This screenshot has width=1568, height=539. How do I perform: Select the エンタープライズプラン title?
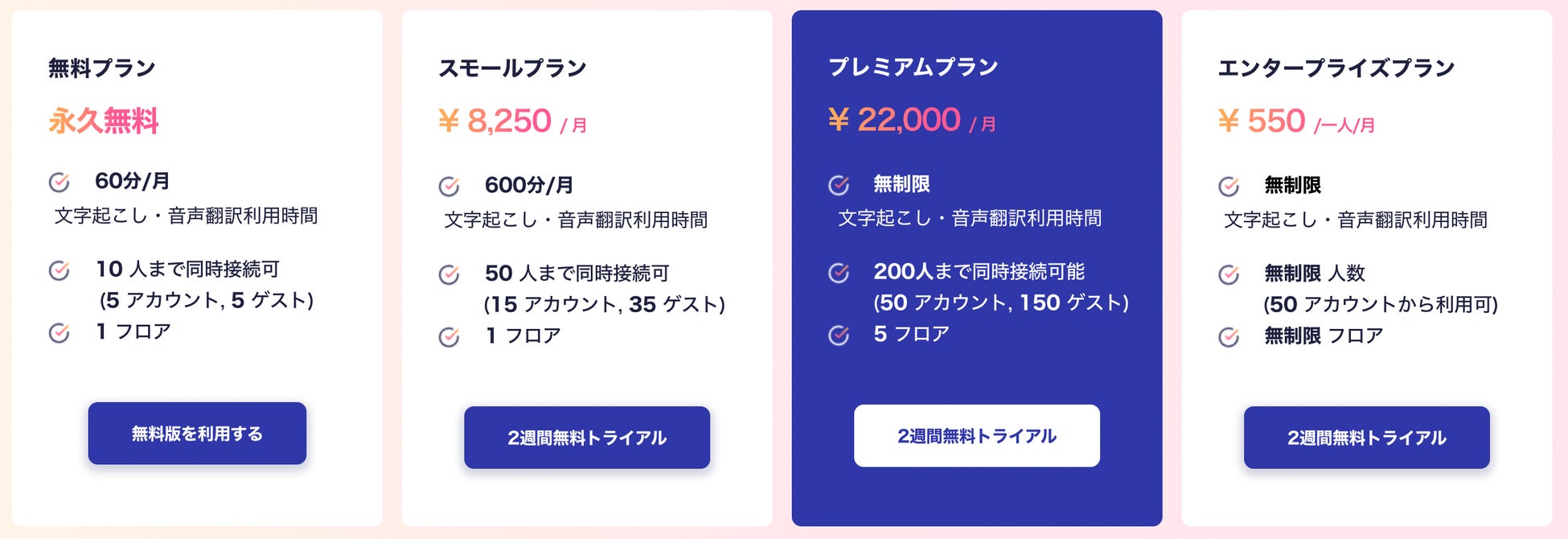click(x=1336, y=68)
